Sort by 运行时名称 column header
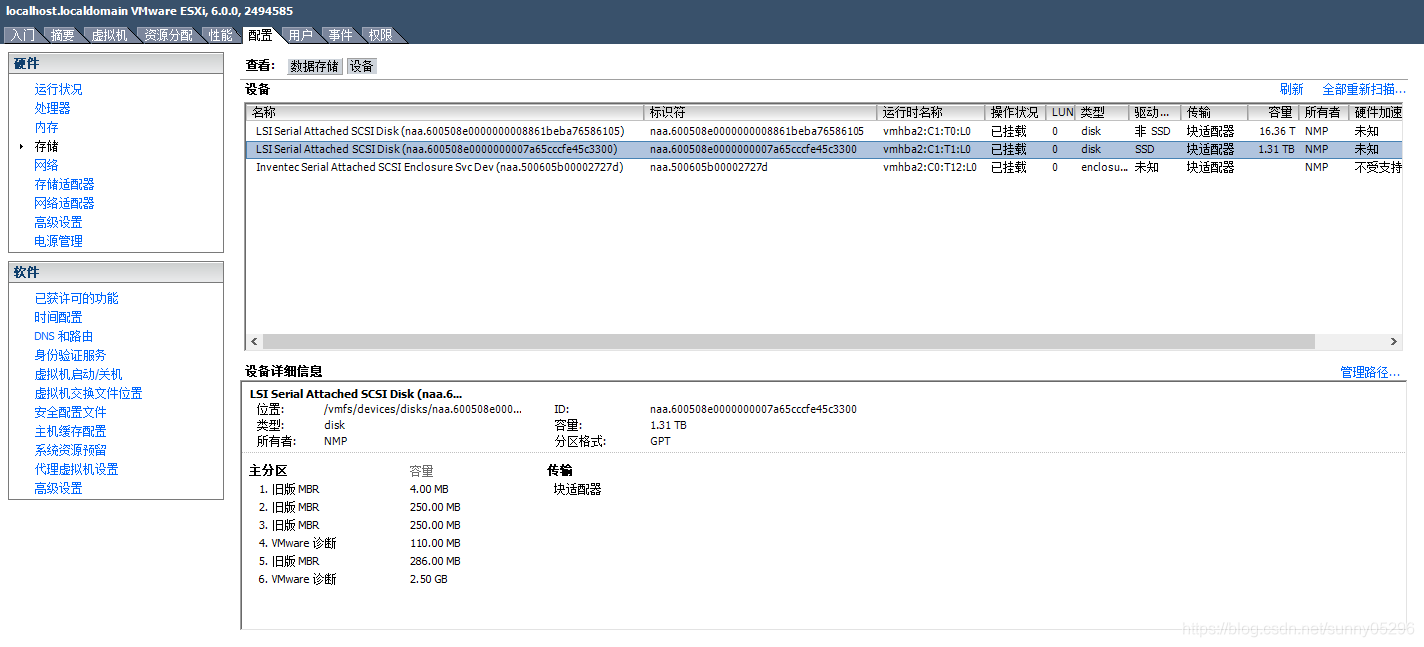Viewport: 1424px width, 647px height. tap(931, 112)
